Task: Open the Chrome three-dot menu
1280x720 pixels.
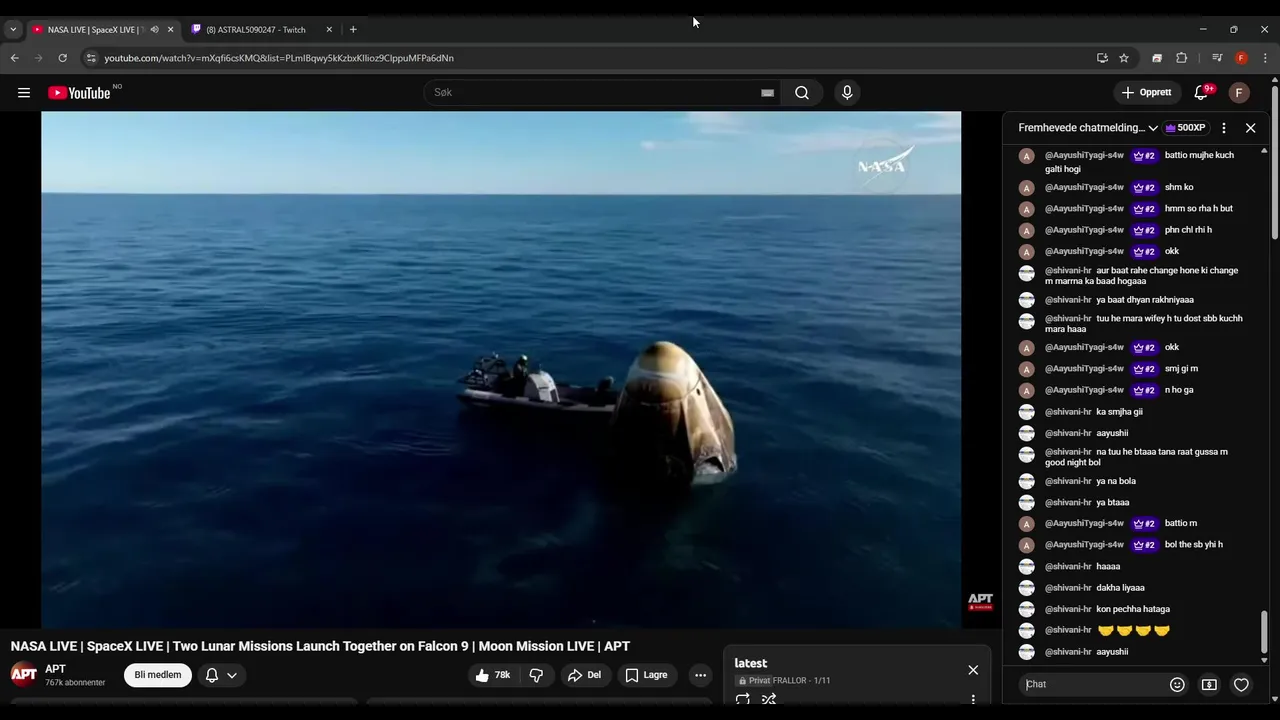Action: (1265, 58)
